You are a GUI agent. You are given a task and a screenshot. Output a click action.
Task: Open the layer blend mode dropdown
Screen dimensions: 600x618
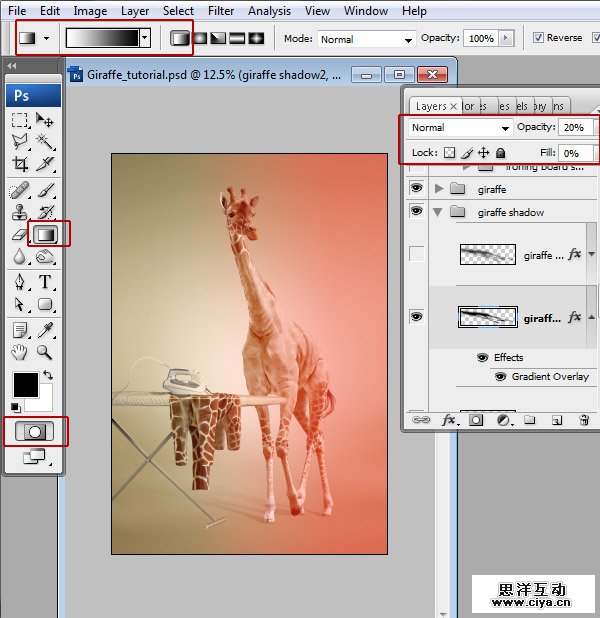[x=460, y=128]
